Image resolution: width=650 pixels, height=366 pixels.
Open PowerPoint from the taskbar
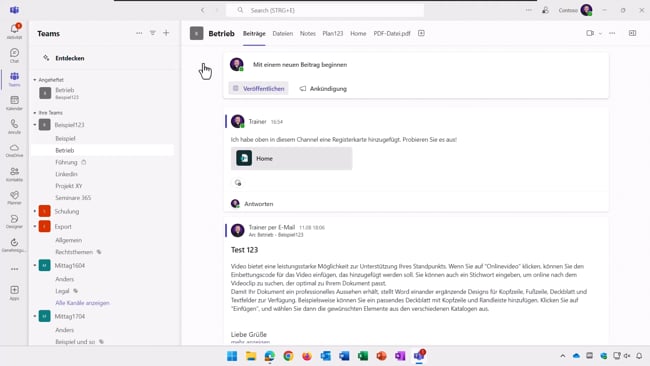pos(381,356)
